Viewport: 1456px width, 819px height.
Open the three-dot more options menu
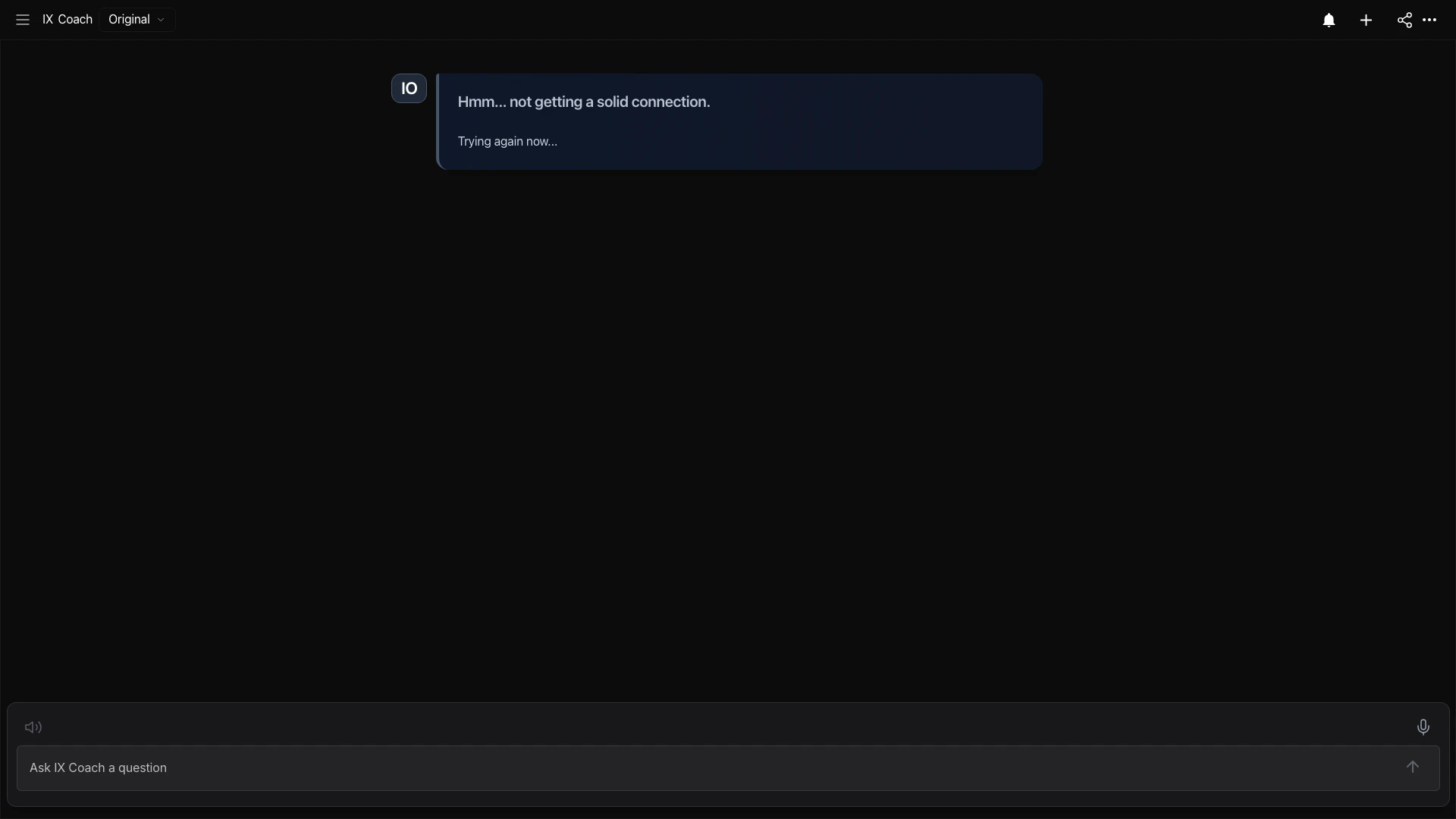click(1429, 20)
